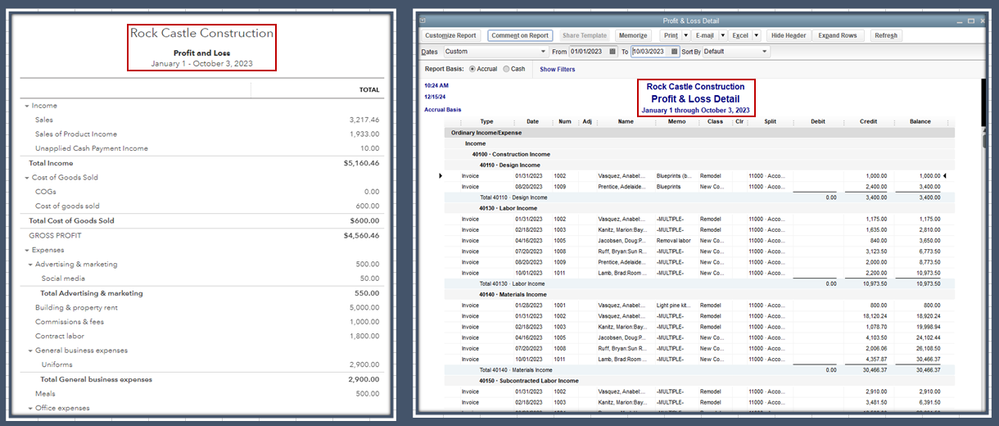Click the Balance column header

(x=921, y=122)
